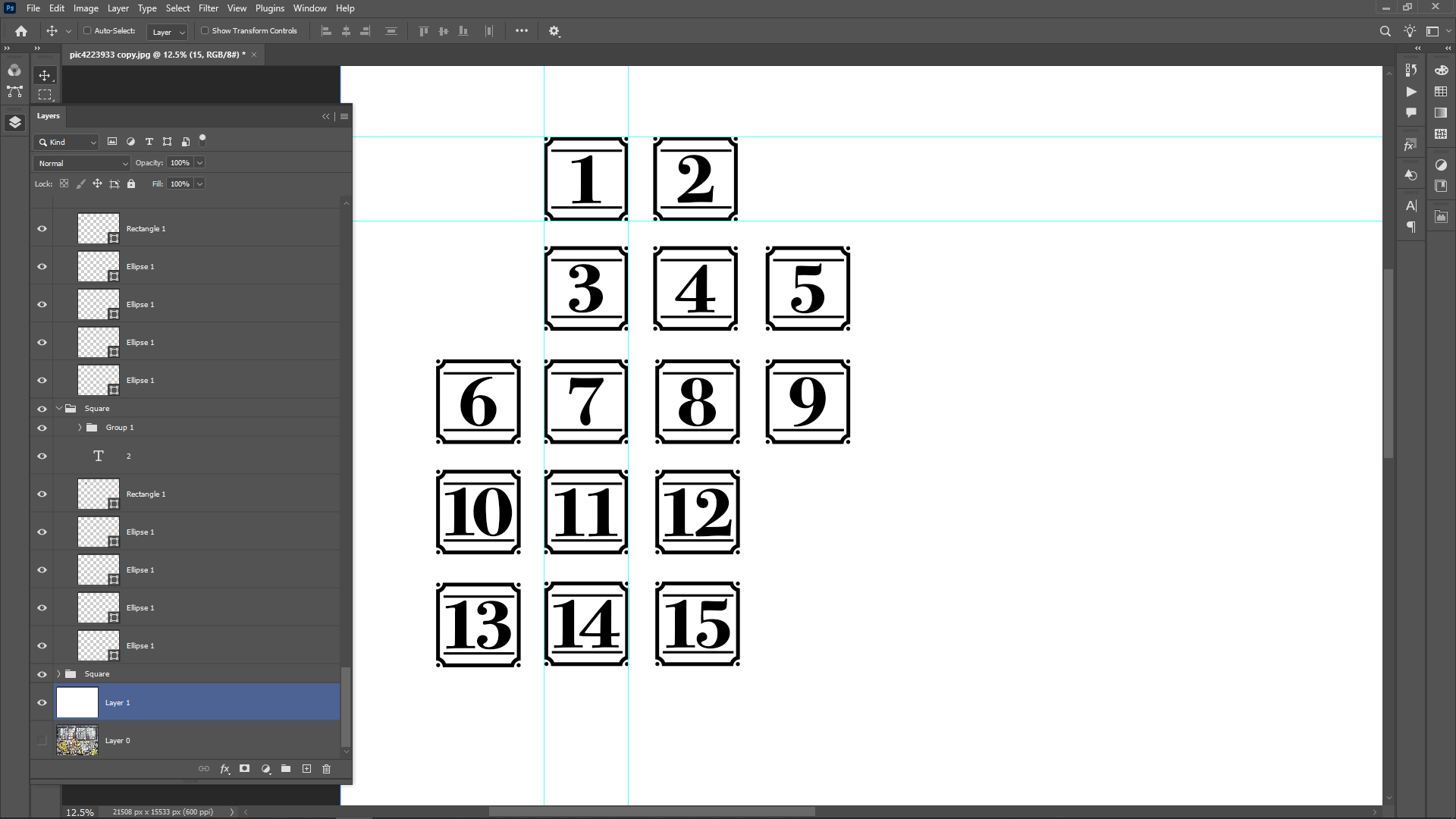This screenshot has height=819, width=1456.
Task: Delete layer using the trash icon
Action: click(x=327, y=769)
